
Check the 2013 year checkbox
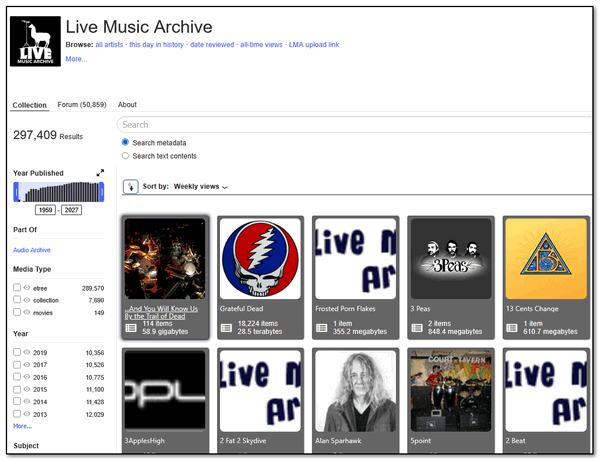[17, 414]
